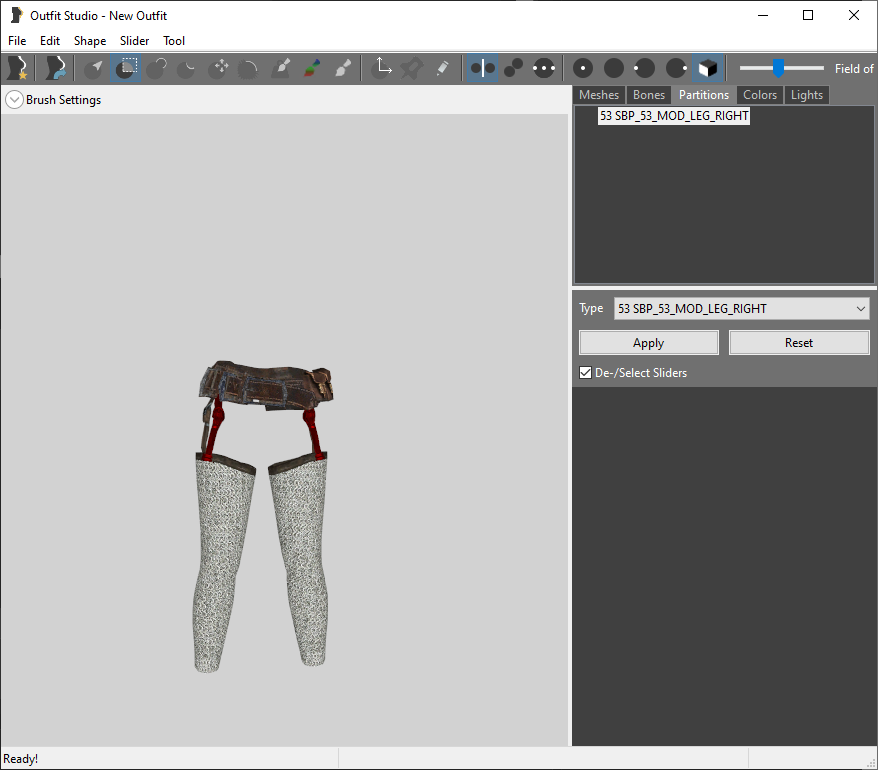
Task: Click the Reset button
Action: click(799, 343)
